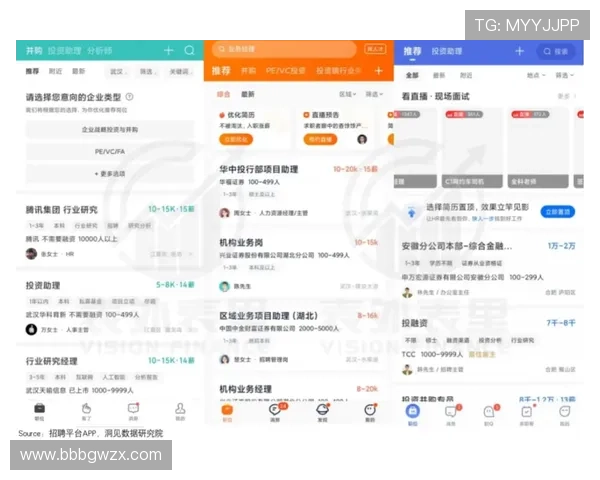
Task: Open the 区域 dropdown in middle app
Action: 347,94
